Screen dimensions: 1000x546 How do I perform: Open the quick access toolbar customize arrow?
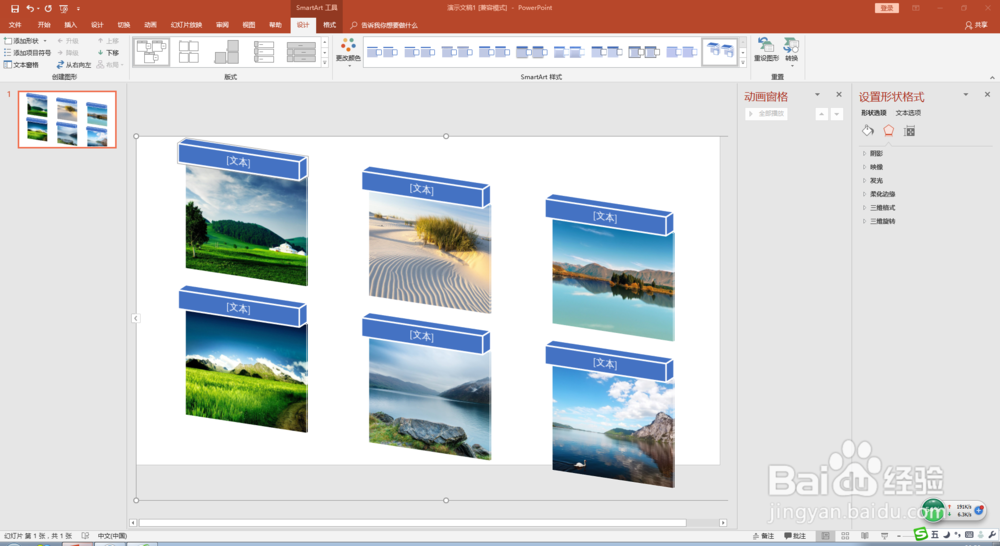pyautogui.click(x=78, y=8)
